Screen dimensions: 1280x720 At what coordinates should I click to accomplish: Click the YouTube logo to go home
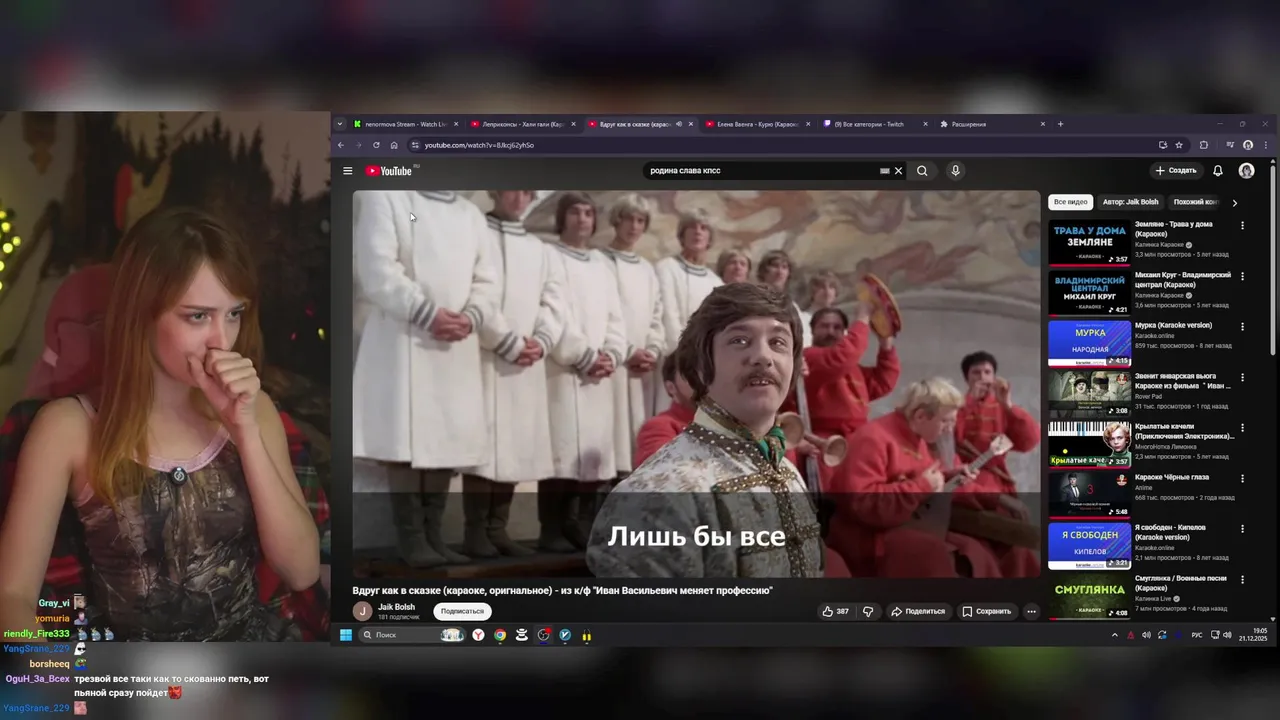coord(391,171)
